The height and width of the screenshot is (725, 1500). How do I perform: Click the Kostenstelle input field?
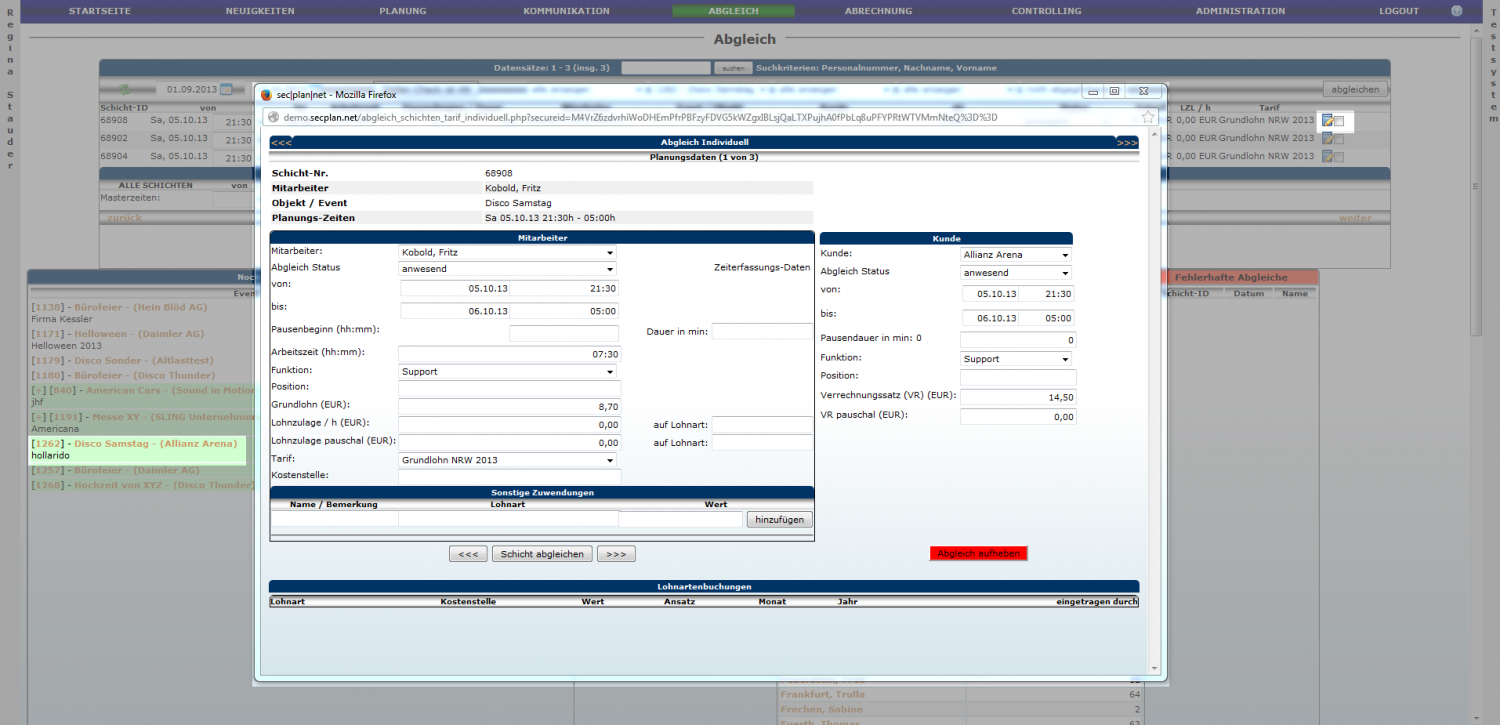tap(510, 477)
